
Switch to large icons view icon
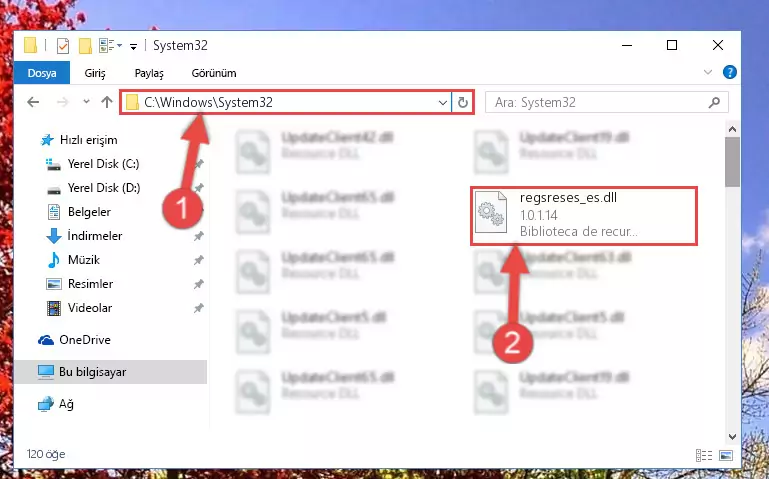point(726,455)
